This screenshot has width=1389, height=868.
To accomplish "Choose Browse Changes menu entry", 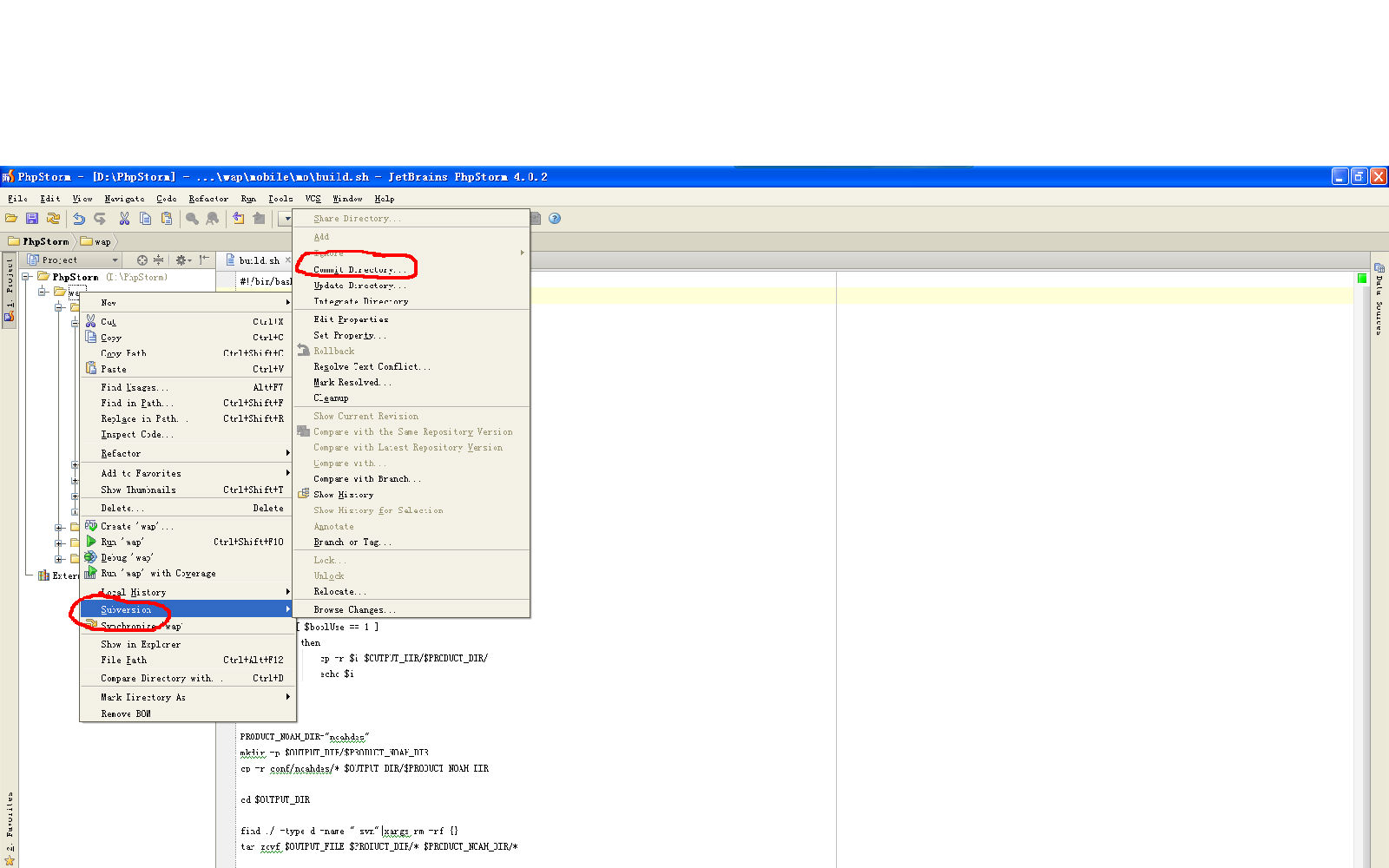I will 411,609.
